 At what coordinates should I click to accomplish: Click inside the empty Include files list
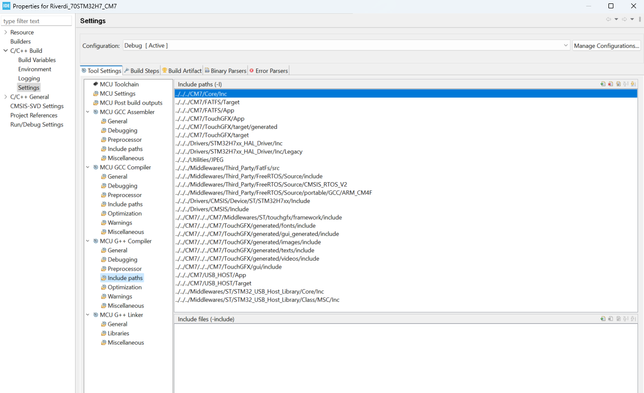pyautogui.click(x=406, y=358)
